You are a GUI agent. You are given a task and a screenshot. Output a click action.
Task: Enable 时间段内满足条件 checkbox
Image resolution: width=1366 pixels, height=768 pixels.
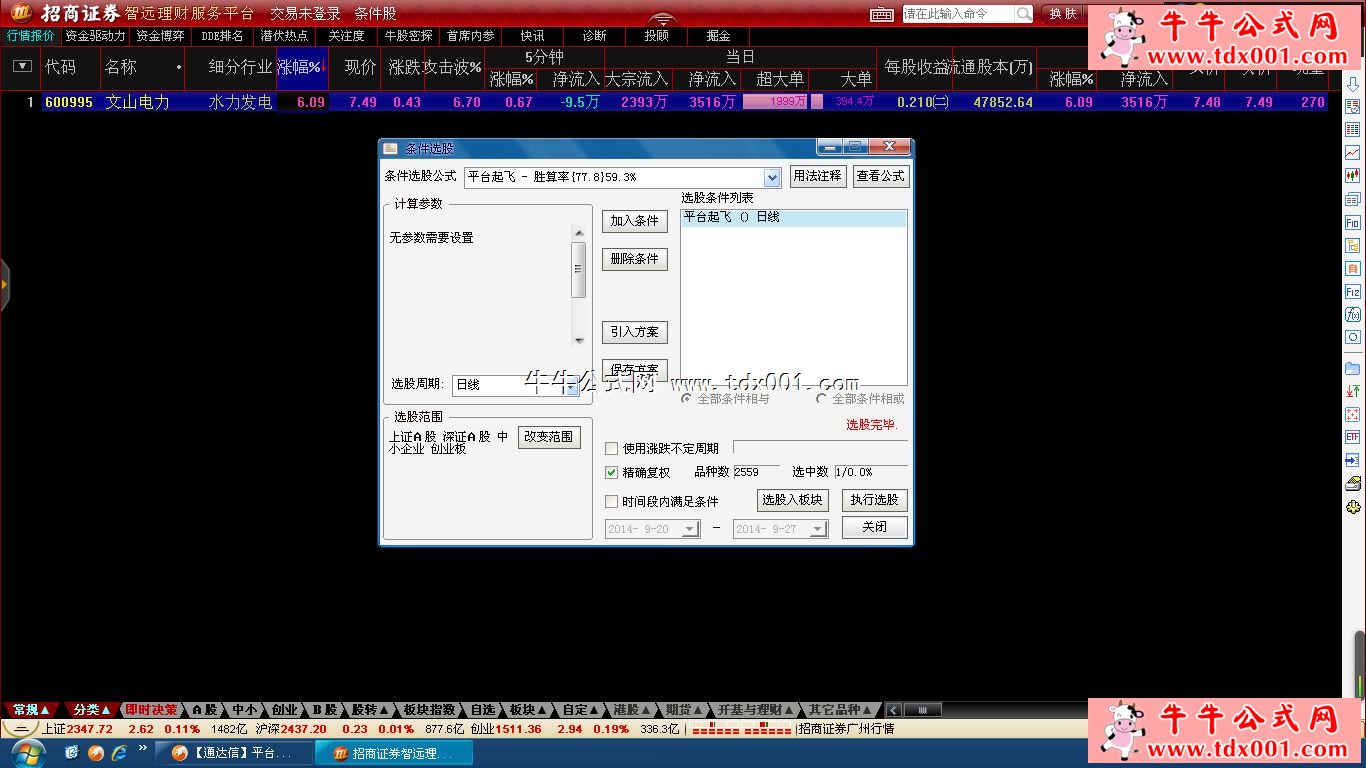tap(612, 501)
